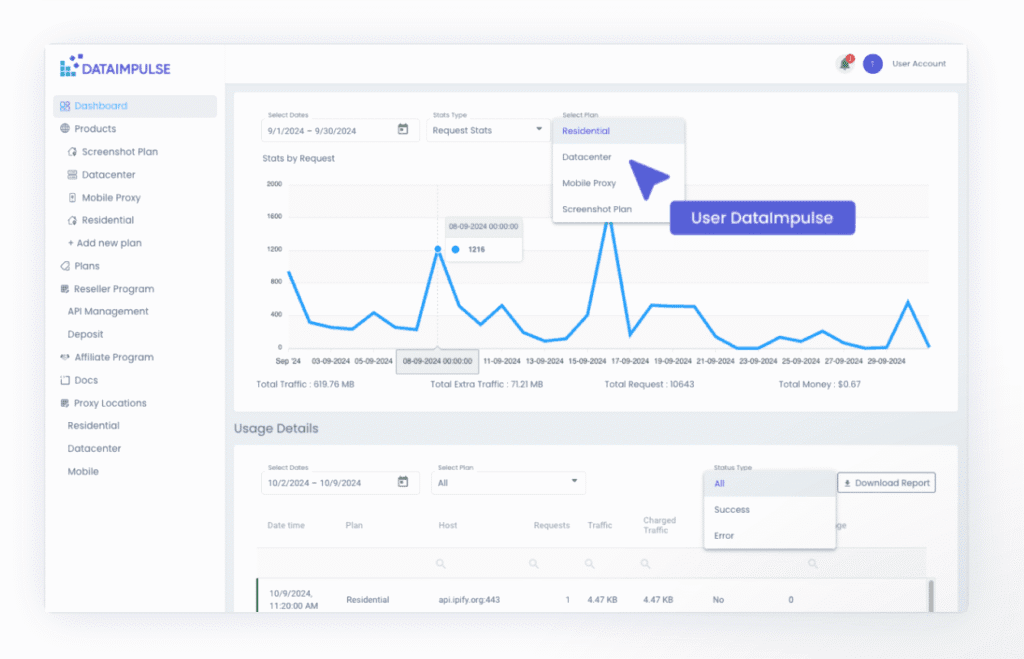Viewport: 1024px width, 659px height.
Task: Choose Residential in Select Plan list
Action: (x=618, y=131)
